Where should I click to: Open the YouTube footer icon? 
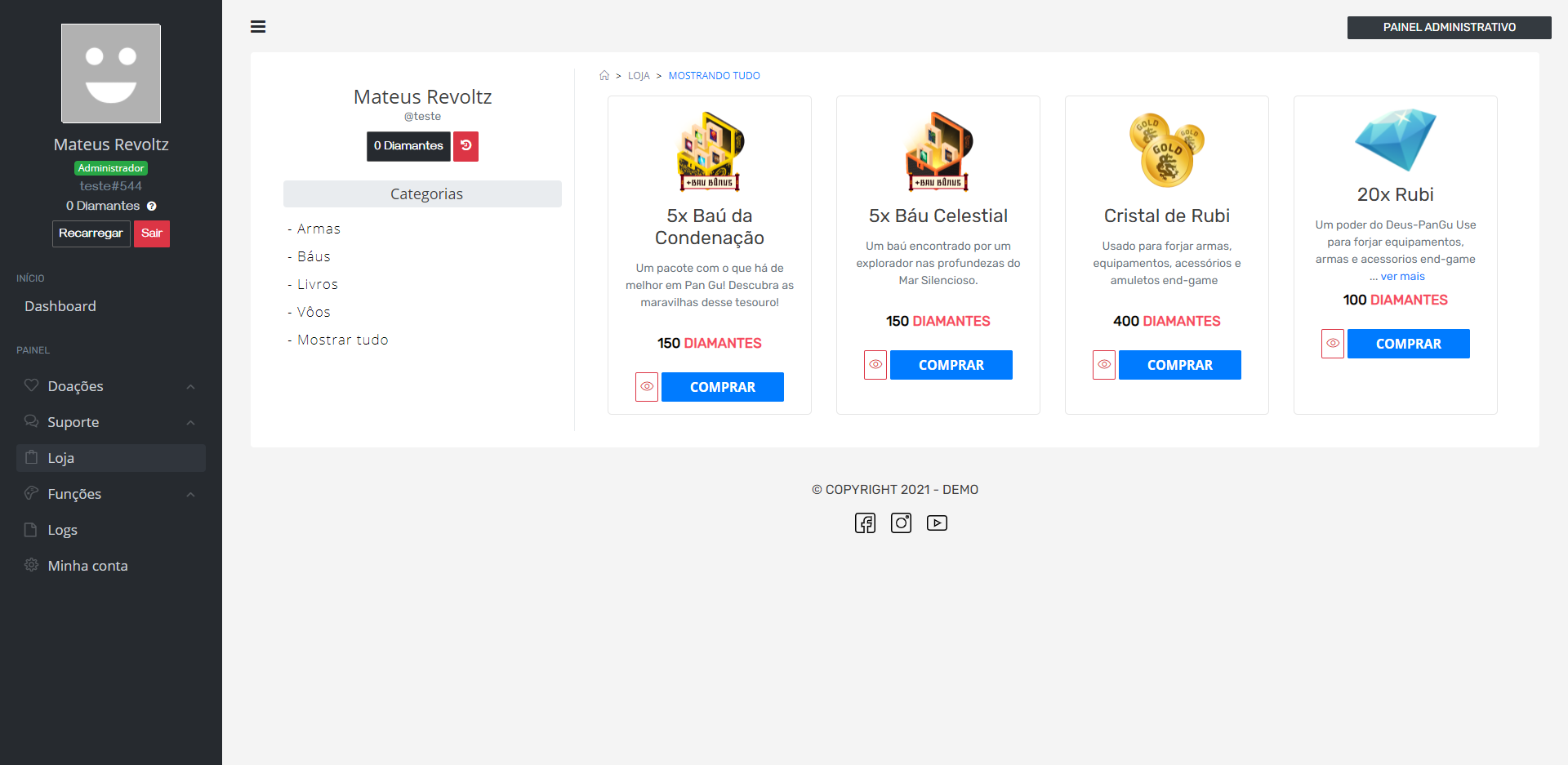tap(937, 523)
